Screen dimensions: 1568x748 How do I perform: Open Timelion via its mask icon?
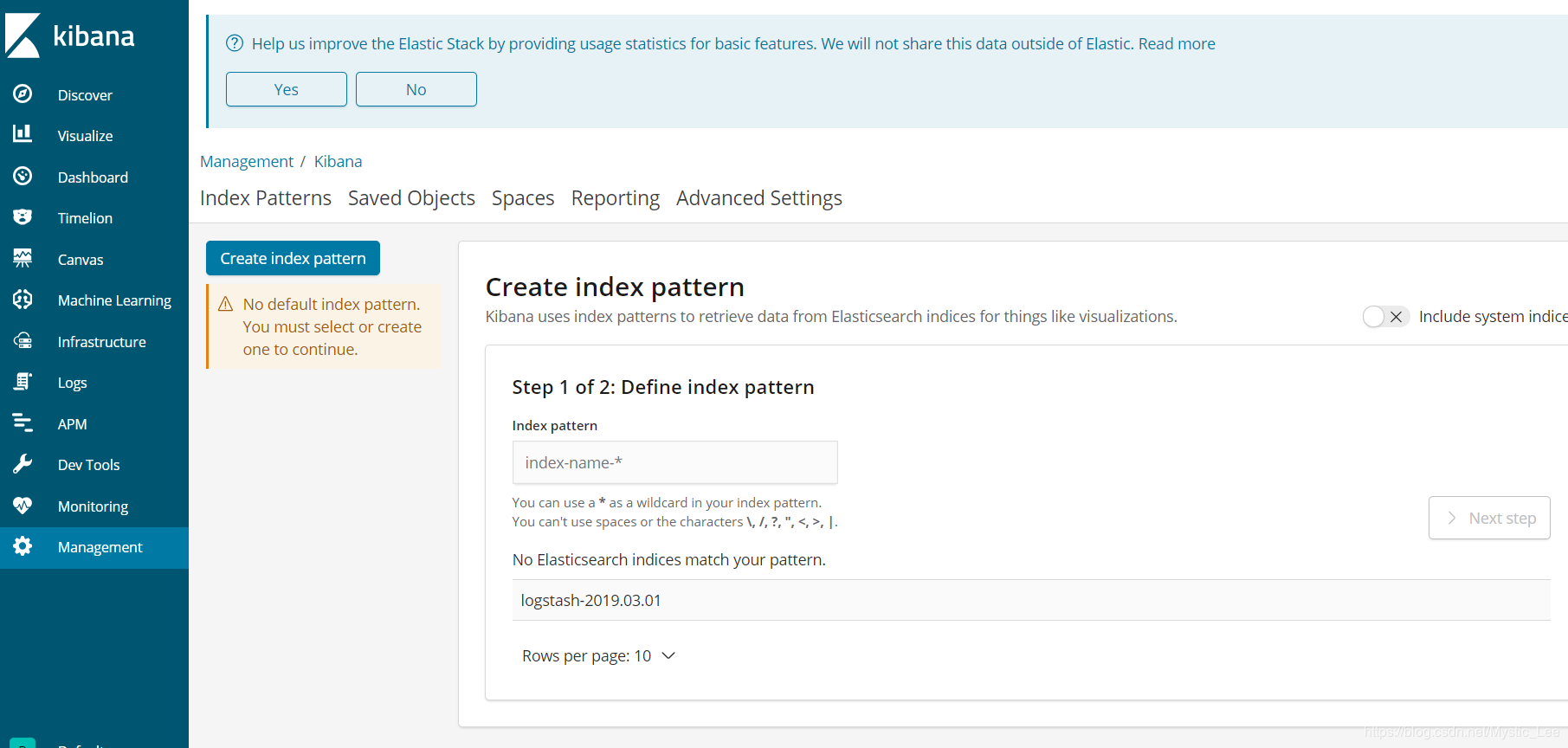tap(23, 216)
